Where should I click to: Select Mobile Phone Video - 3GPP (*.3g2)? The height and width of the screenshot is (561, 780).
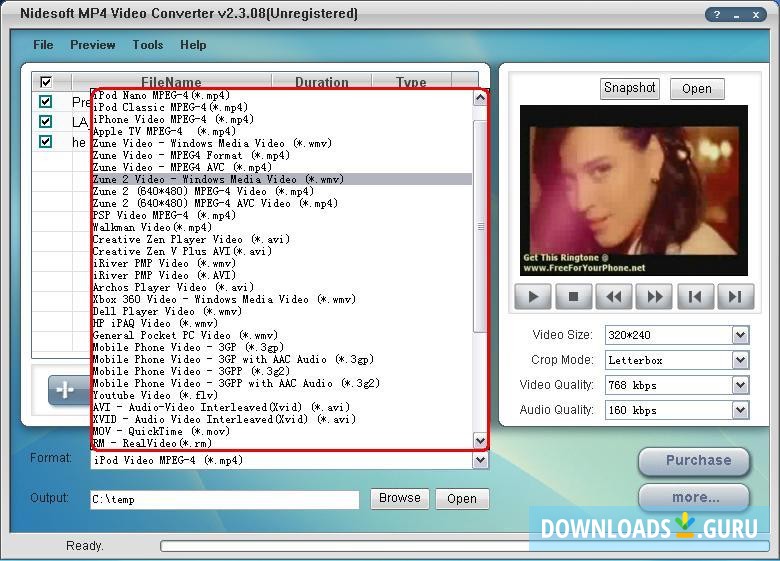(x=282, y=371)
